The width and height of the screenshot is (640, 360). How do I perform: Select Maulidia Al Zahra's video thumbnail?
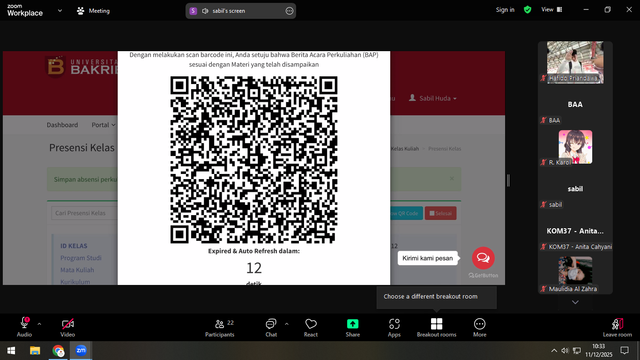(575, 273)
